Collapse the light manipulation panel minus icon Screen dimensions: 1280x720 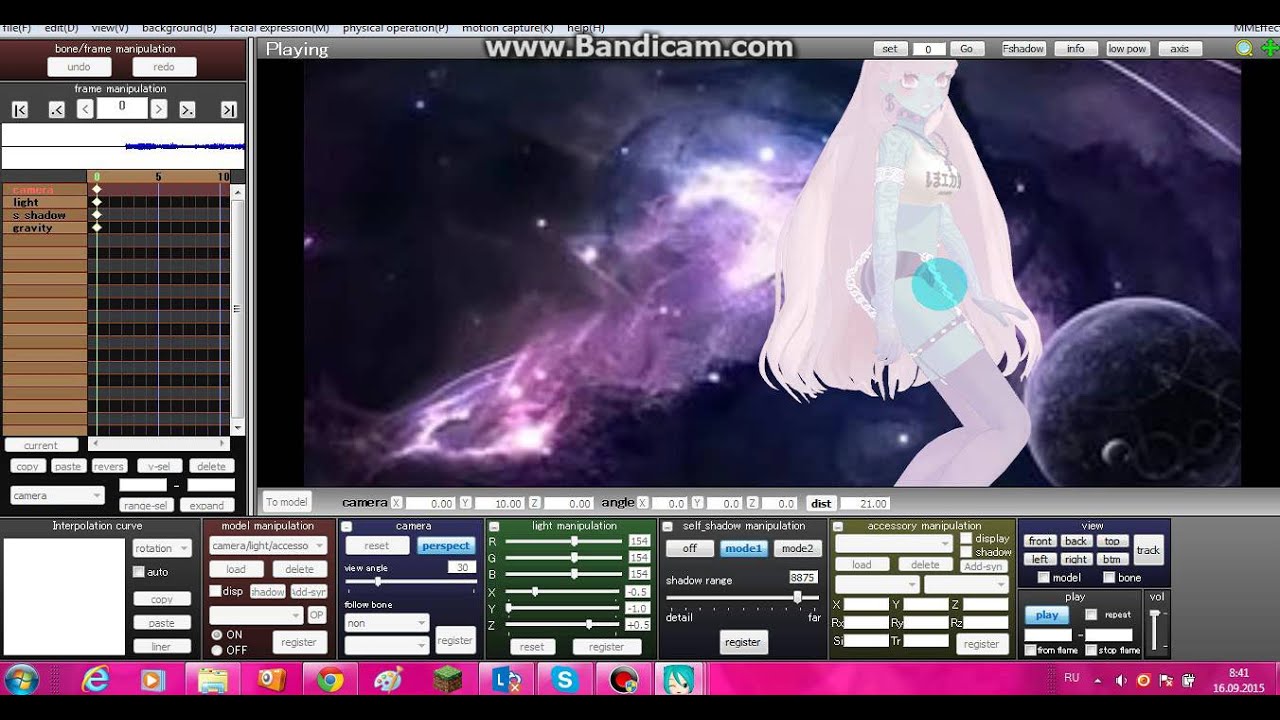[494, 526]
